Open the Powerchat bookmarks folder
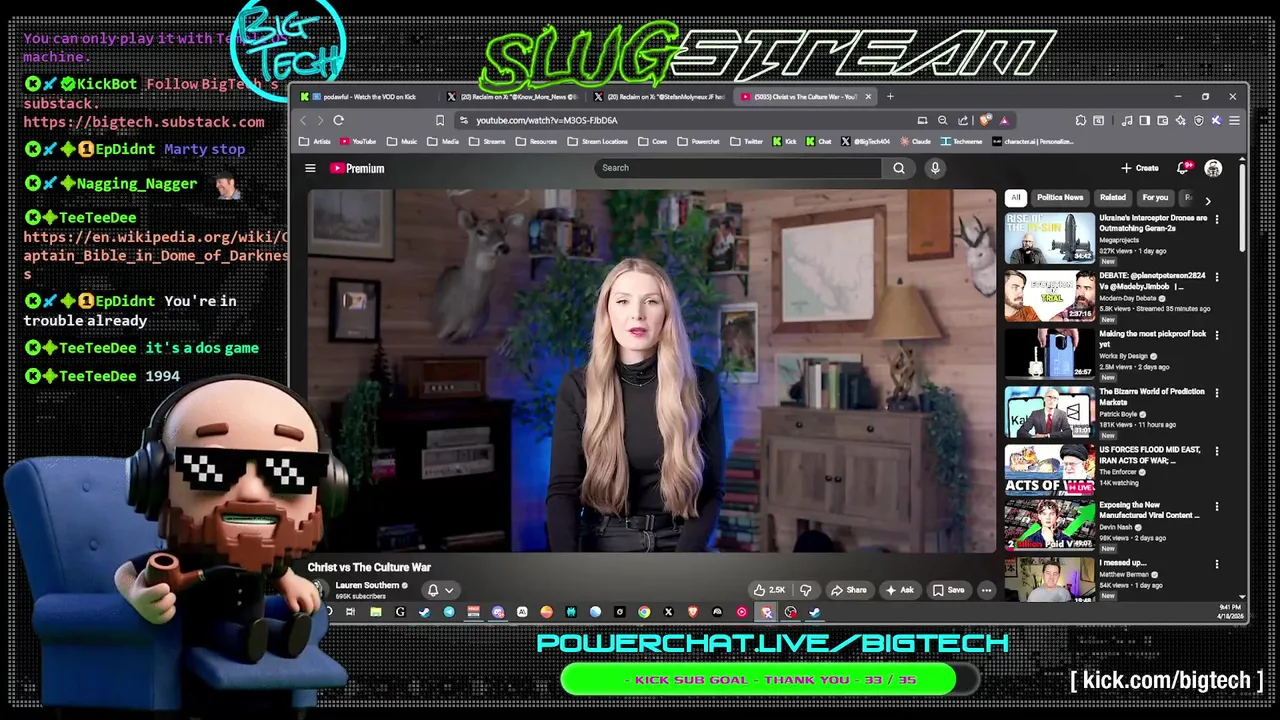1280x720 pixels. 697,142
